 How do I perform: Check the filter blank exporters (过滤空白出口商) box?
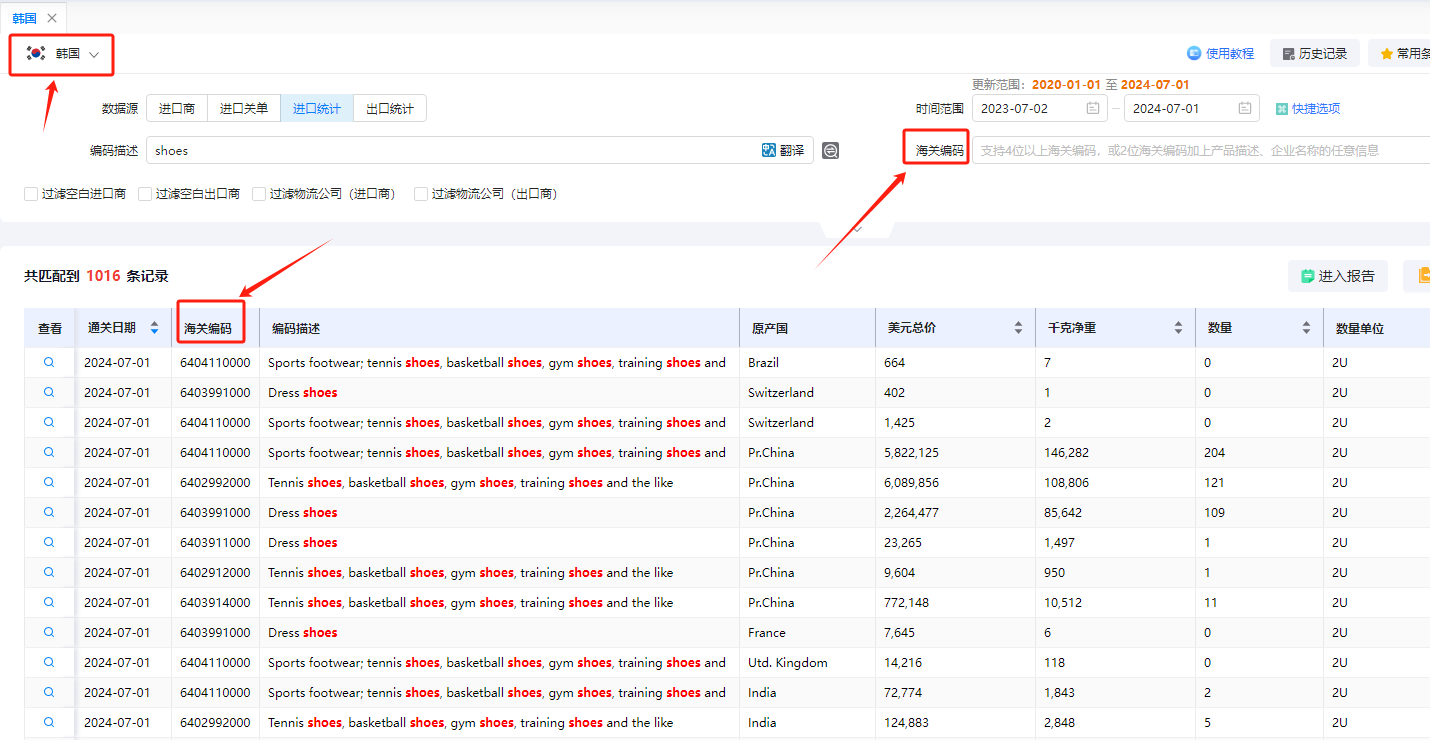point(145,194)
